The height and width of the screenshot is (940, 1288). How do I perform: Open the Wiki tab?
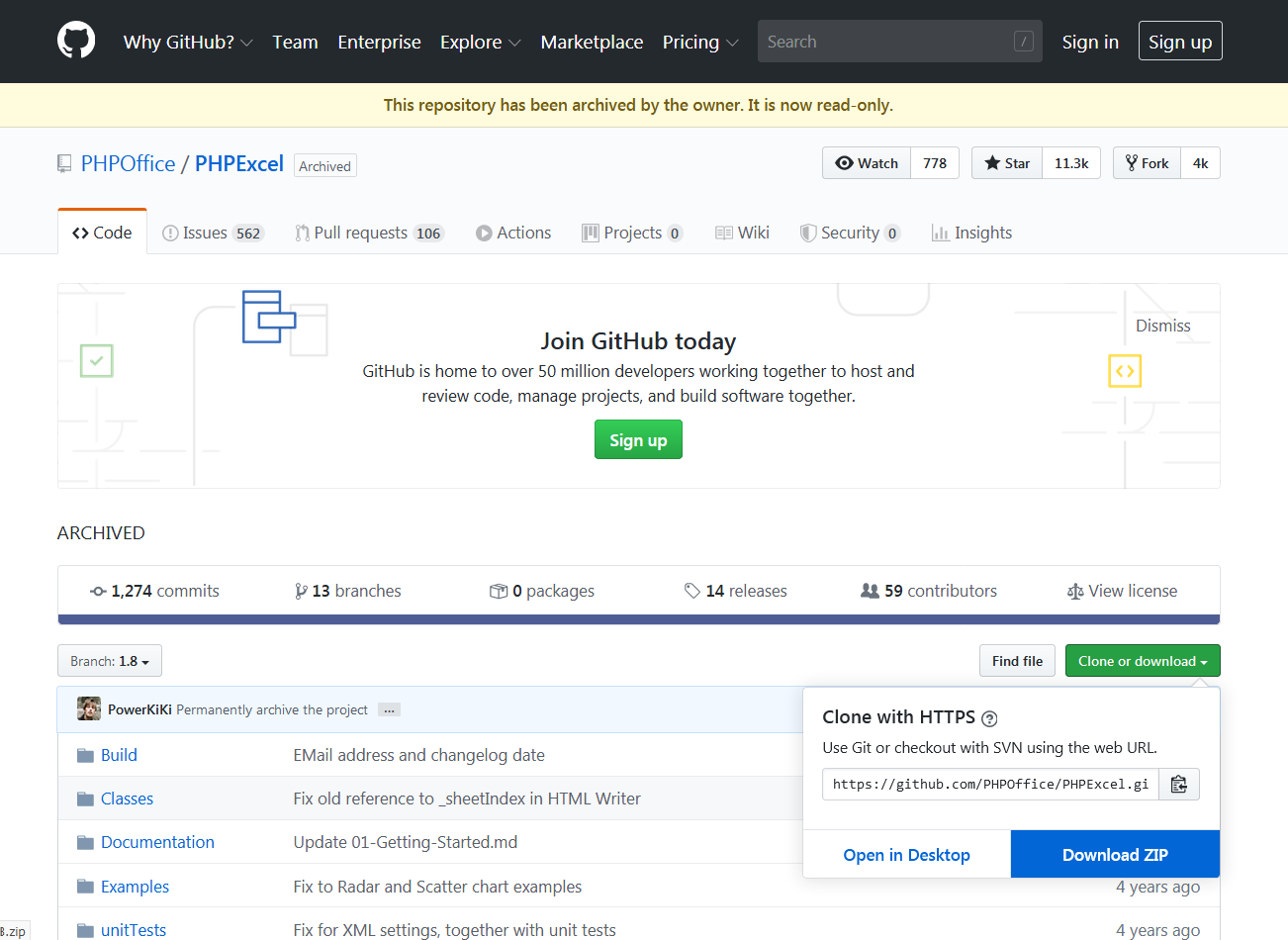pos(742,233)
